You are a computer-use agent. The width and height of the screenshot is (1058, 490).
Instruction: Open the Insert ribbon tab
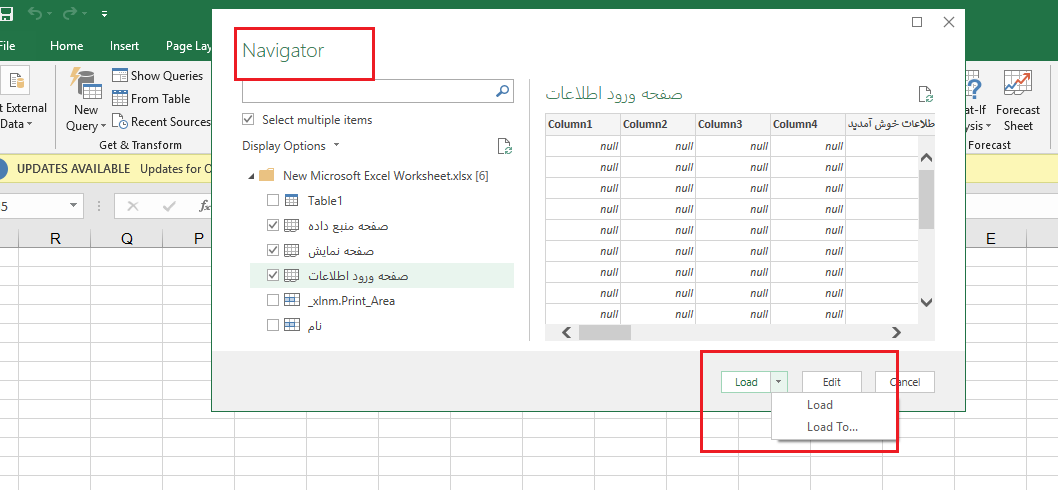tap(124, 46)
